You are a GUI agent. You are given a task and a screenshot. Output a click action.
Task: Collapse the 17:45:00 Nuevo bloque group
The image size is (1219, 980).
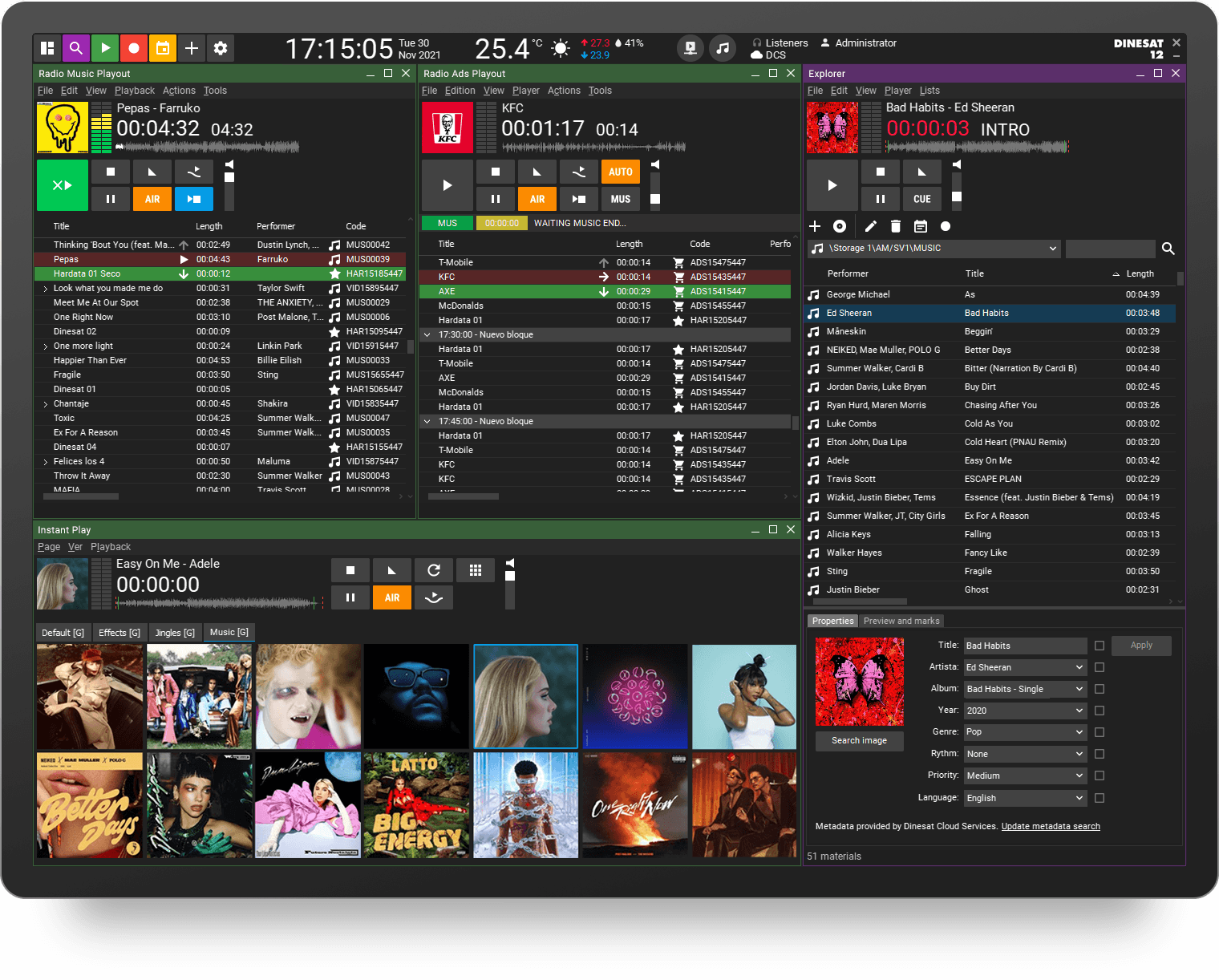pyautogui.click(x=427, y=421)
